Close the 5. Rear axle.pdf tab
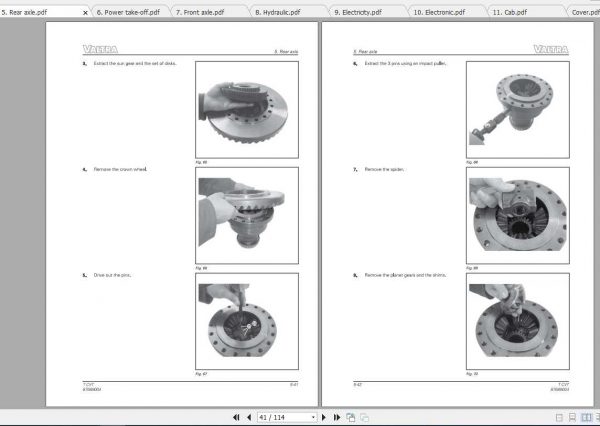 click(85, 13)
